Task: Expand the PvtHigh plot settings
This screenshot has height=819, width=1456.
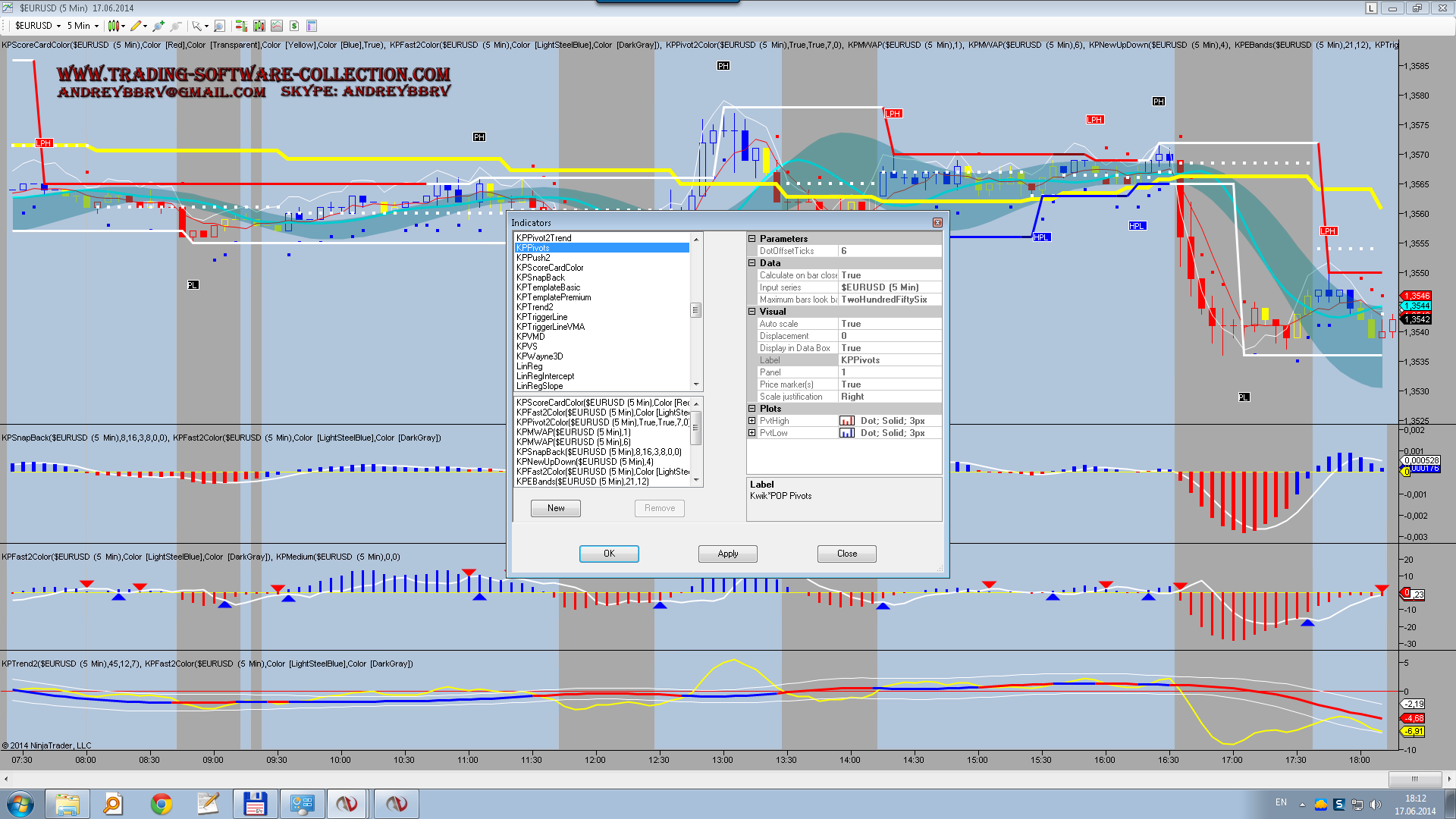Action: point(752,421)
